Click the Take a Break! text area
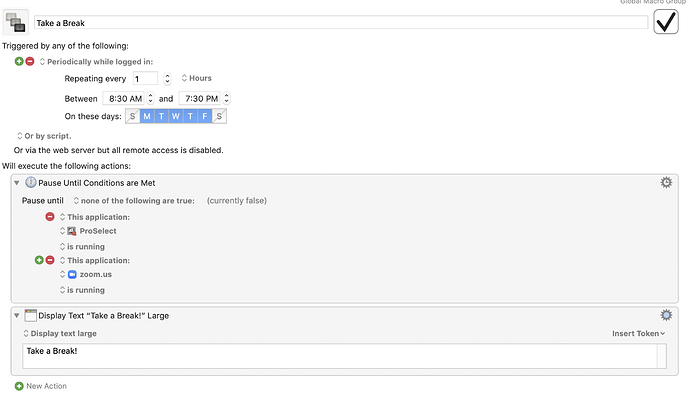The height and width of the screenshot is (399, 690). click(x=344, y=356)
